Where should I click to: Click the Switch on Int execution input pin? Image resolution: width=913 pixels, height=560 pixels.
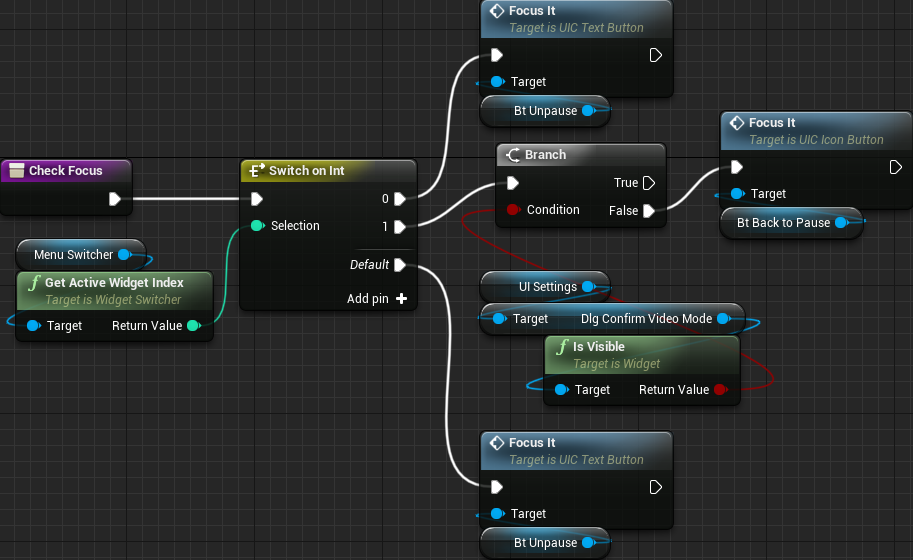coord(257,199)
